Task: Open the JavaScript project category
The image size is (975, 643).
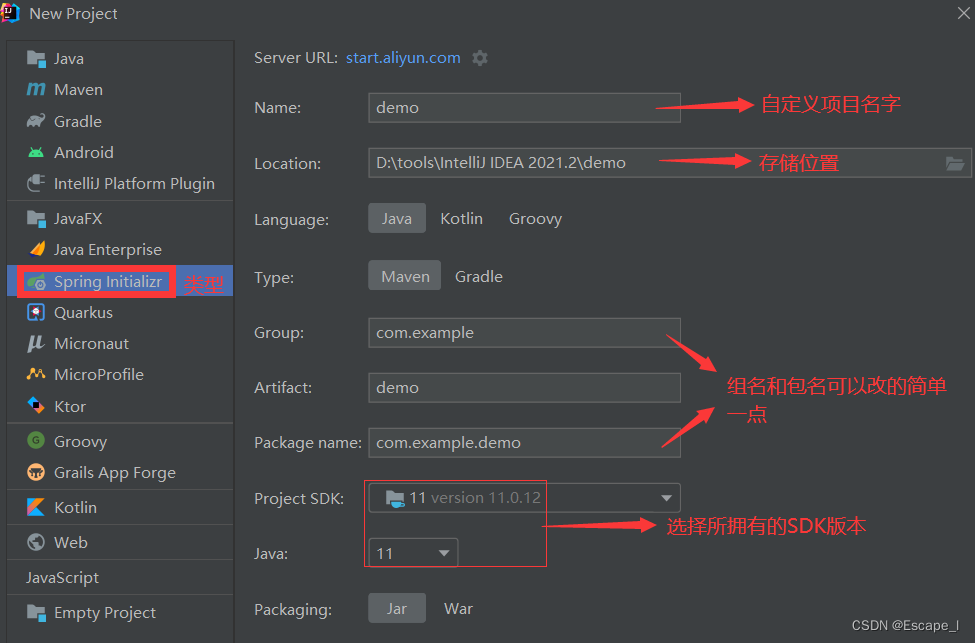Action: [x=62, y=577]
